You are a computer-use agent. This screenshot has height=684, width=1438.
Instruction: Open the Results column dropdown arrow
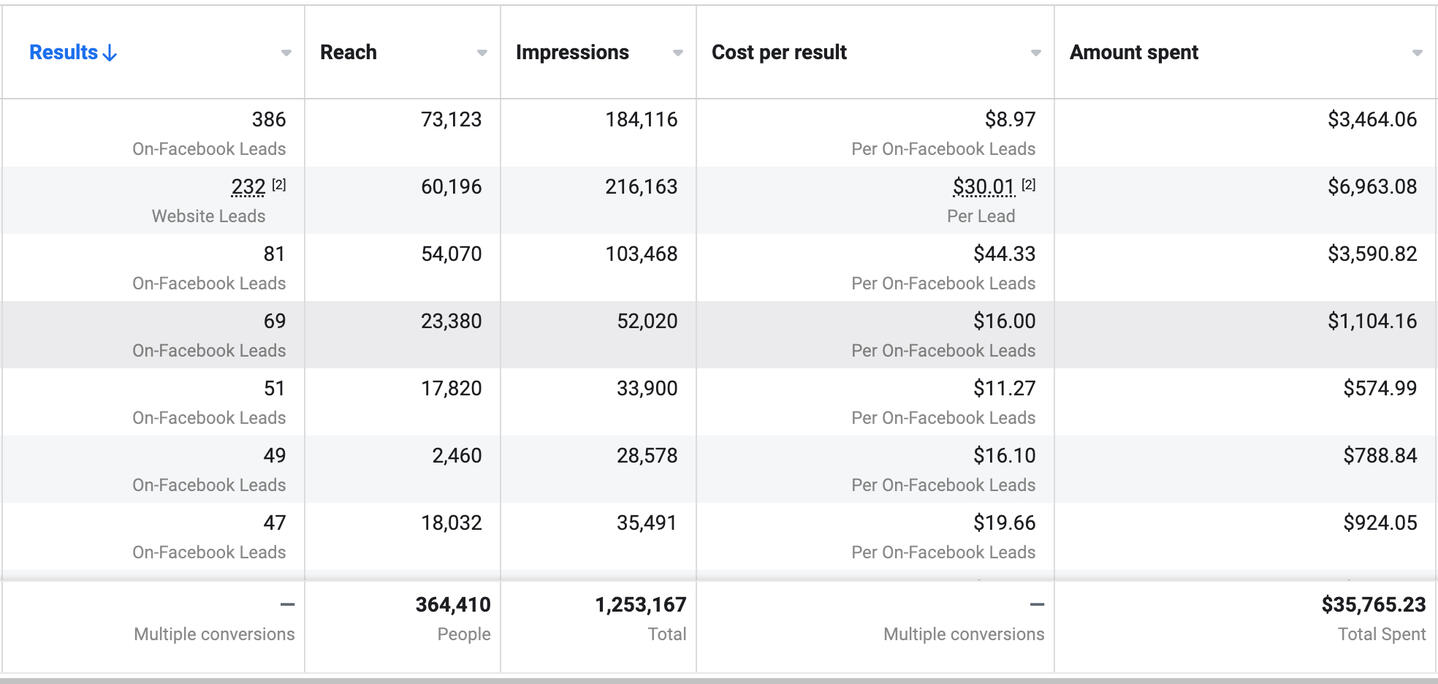[286, 53]
